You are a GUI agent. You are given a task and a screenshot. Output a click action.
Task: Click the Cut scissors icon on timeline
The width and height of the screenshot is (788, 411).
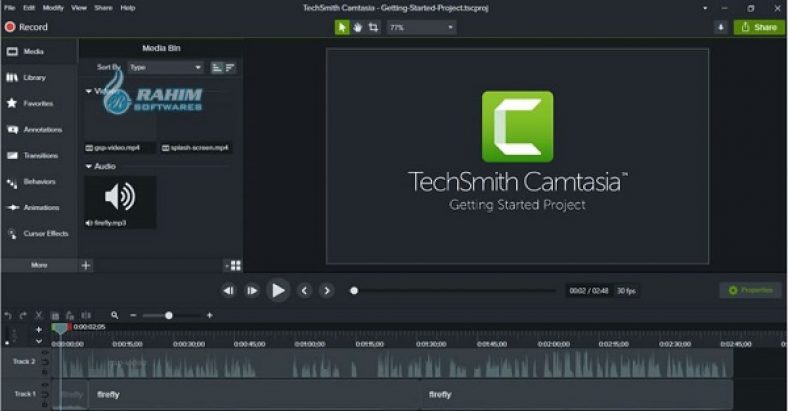pyautogui.click(x=39, y=315)
